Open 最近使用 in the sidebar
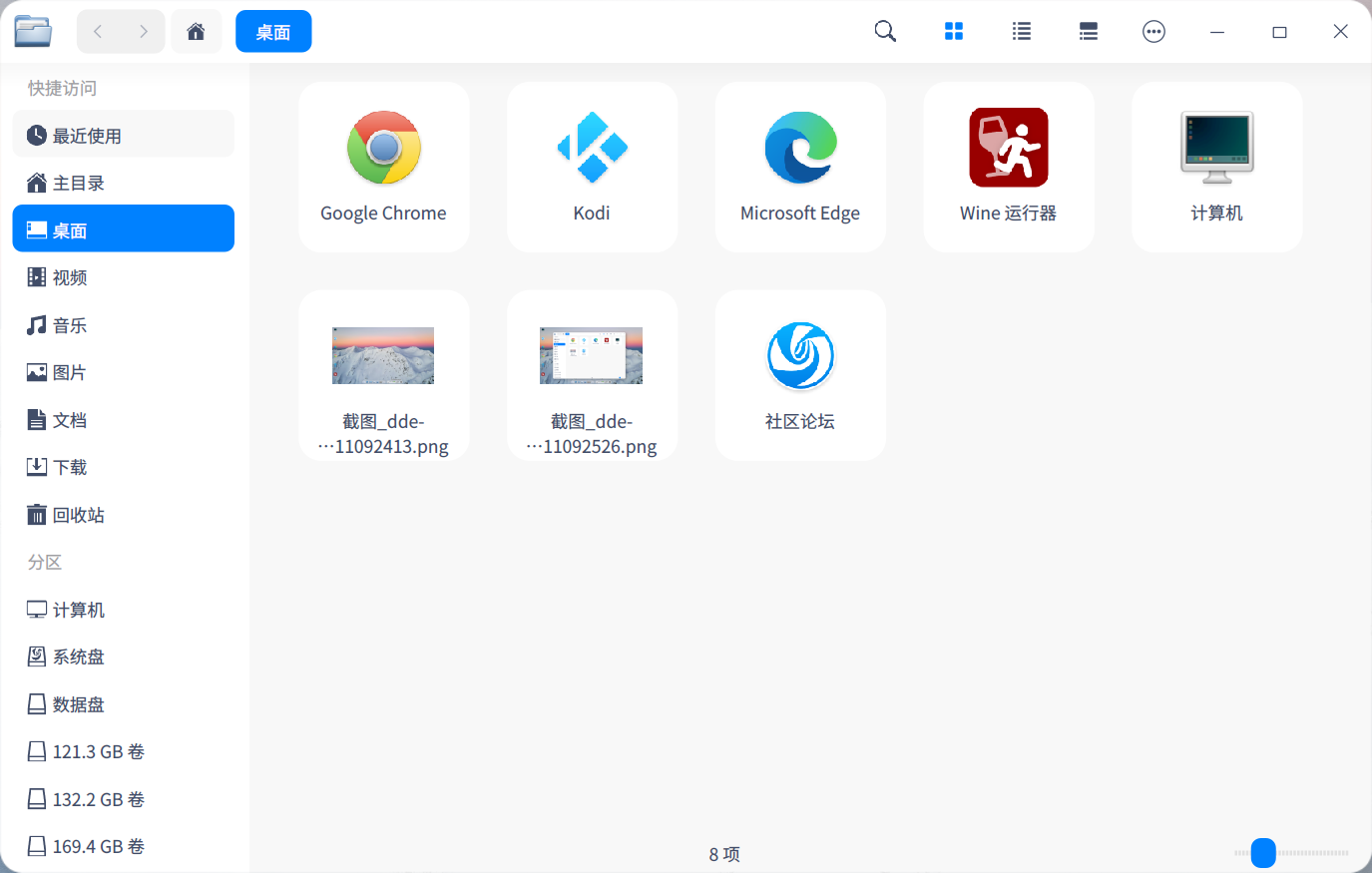This screenshot has width=1372, height=873. click(124, 136)
